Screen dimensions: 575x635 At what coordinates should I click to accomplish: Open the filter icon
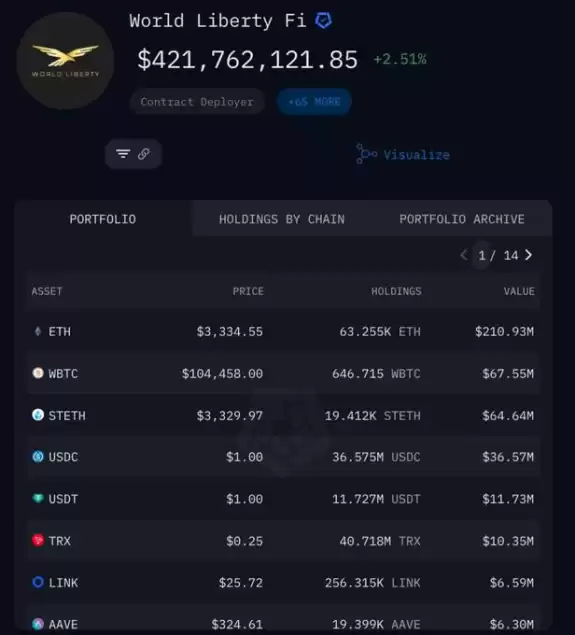[123, 154]
